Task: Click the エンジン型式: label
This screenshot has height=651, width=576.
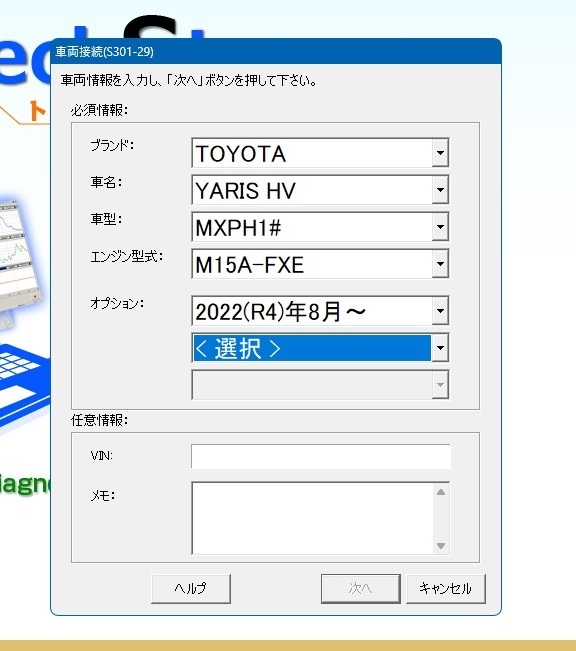Action: 127,257
